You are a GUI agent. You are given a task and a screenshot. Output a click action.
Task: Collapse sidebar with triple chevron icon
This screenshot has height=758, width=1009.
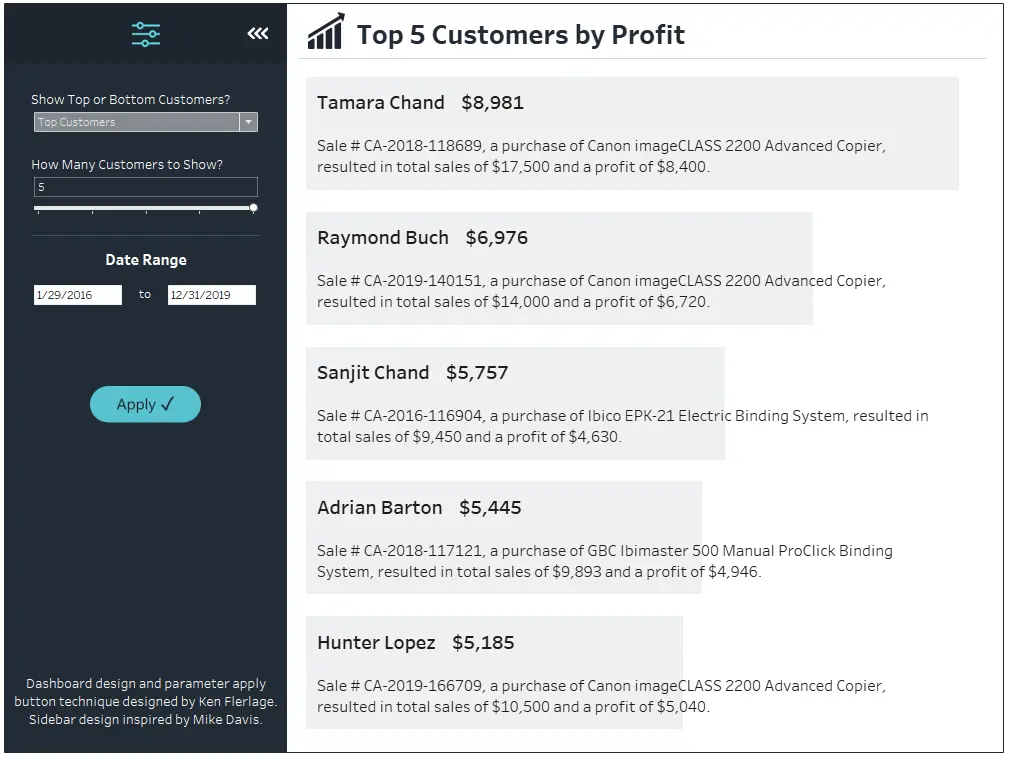[x=258, y=33]
